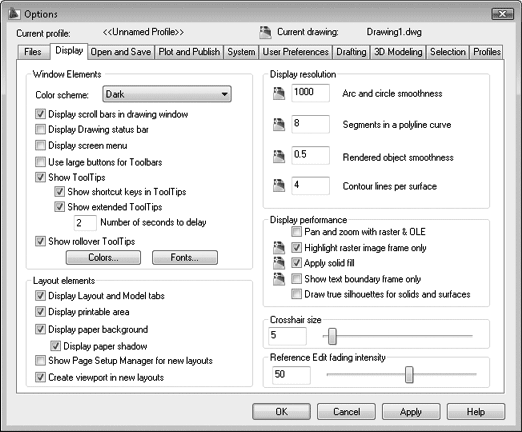Click the drawing icon next to Segments in a polyline curve
This screenshot has height=432, width=522.
pyautogui.click(x=279, y=124)
